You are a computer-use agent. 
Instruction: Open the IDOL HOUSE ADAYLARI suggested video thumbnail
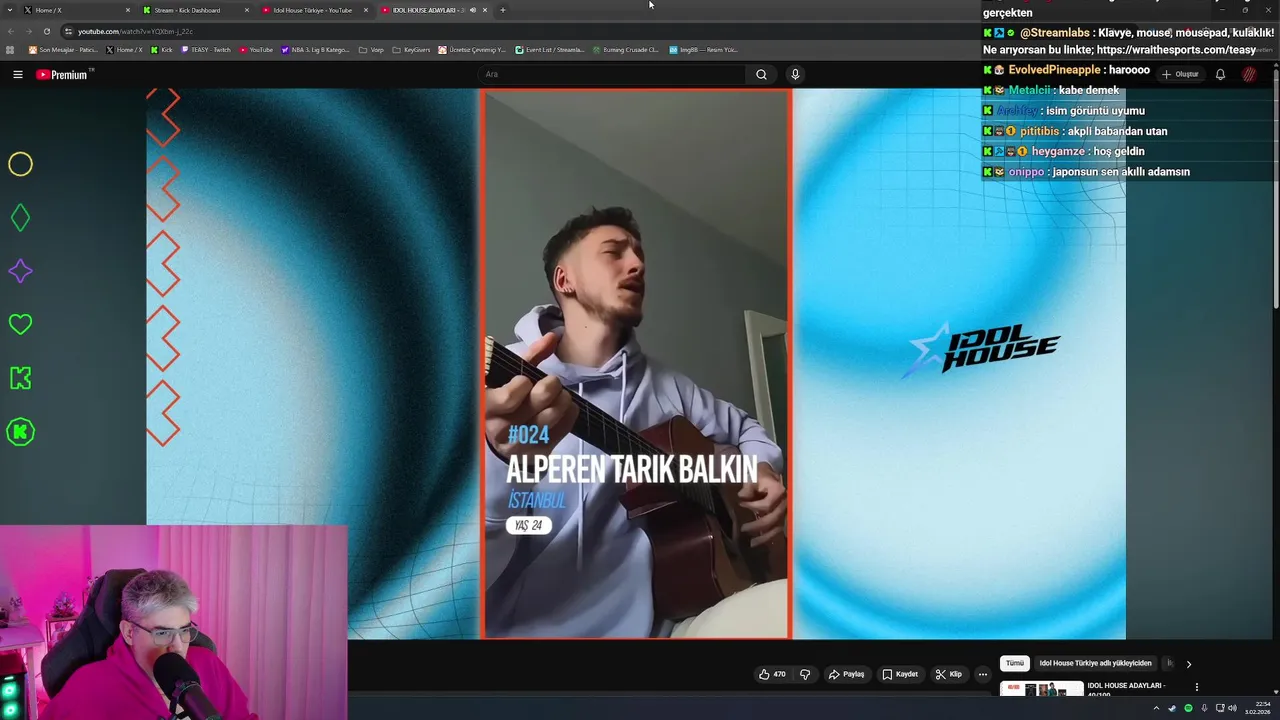point(1041,689)
